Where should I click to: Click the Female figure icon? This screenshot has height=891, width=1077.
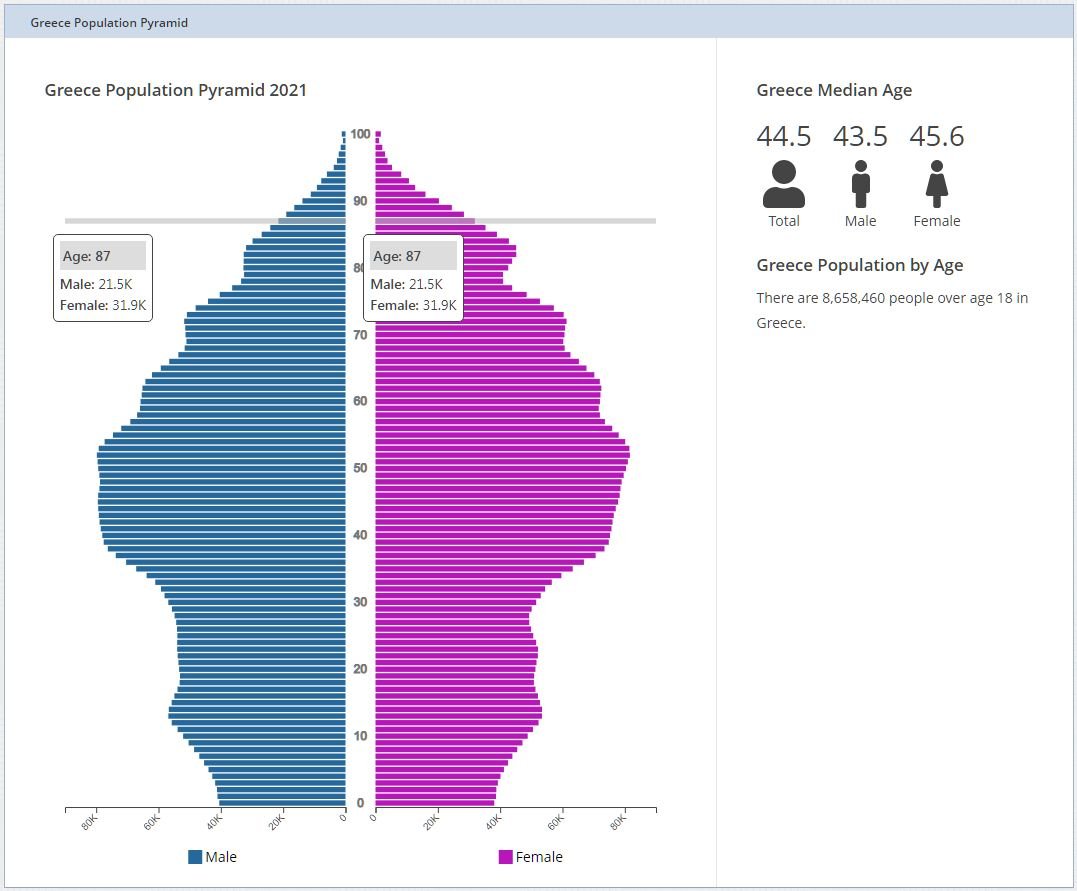936,184
